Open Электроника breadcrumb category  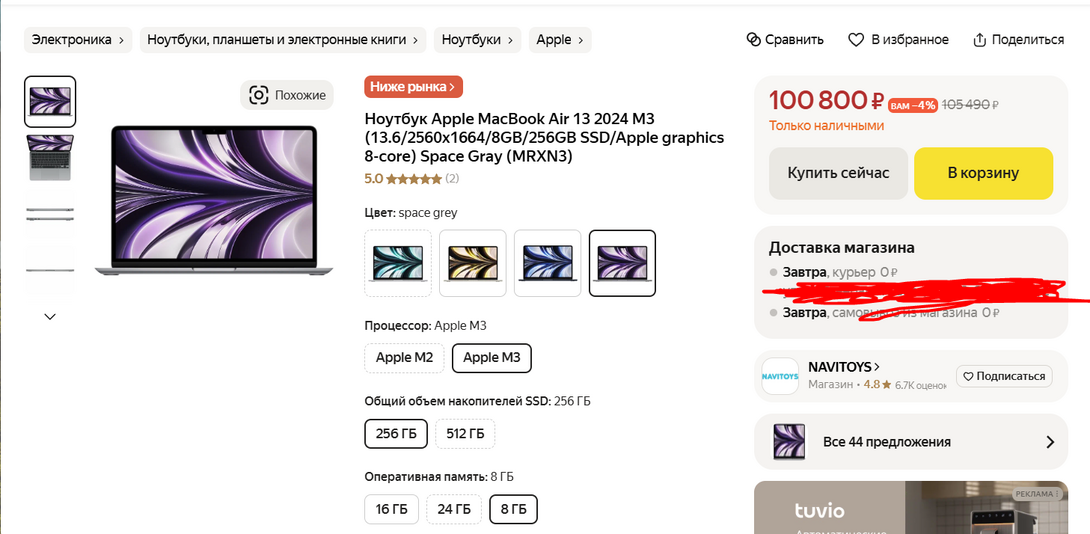pos(78,40)
